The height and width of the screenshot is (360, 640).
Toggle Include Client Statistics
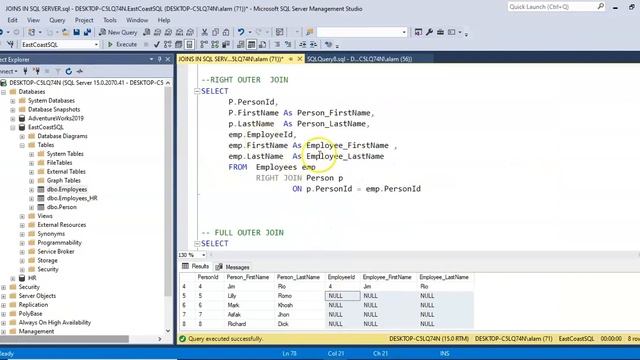(x=226, y=44)
